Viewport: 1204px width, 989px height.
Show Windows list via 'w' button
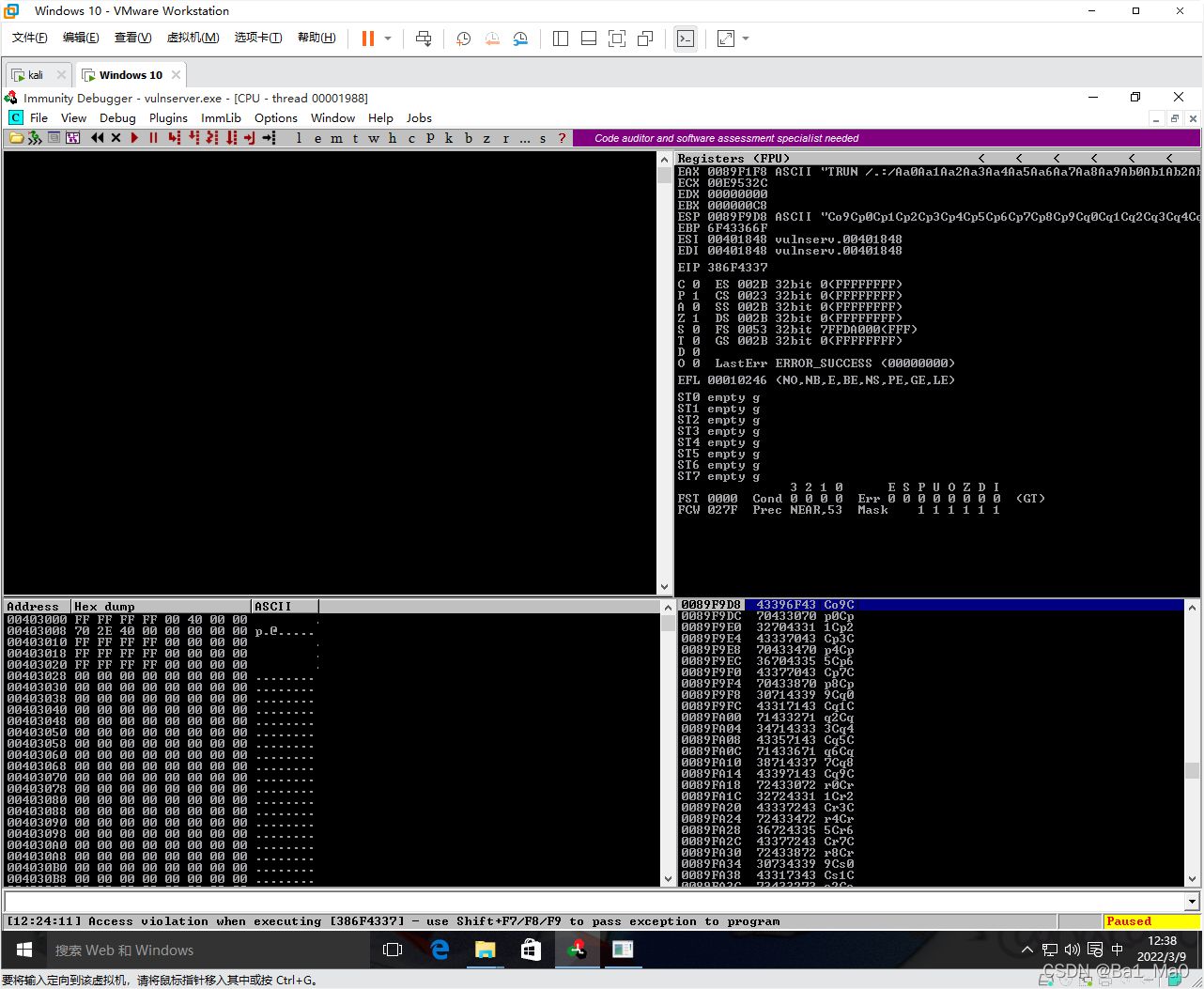tap(374, 138)
